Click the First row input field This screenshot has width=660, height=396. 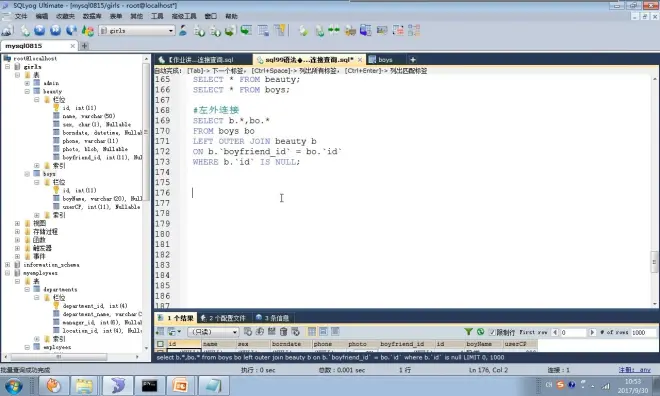pyautogui.click(x=573, y=332)
